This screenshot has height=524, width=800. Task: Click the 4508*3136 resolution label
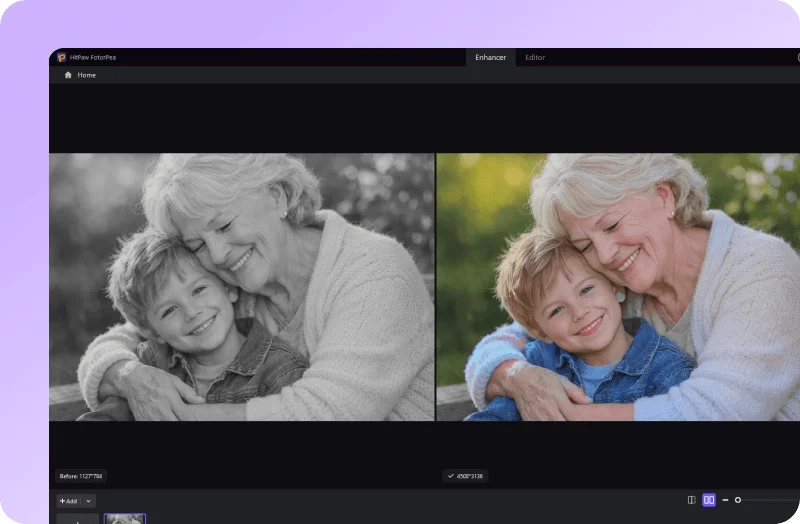point(465,476)
